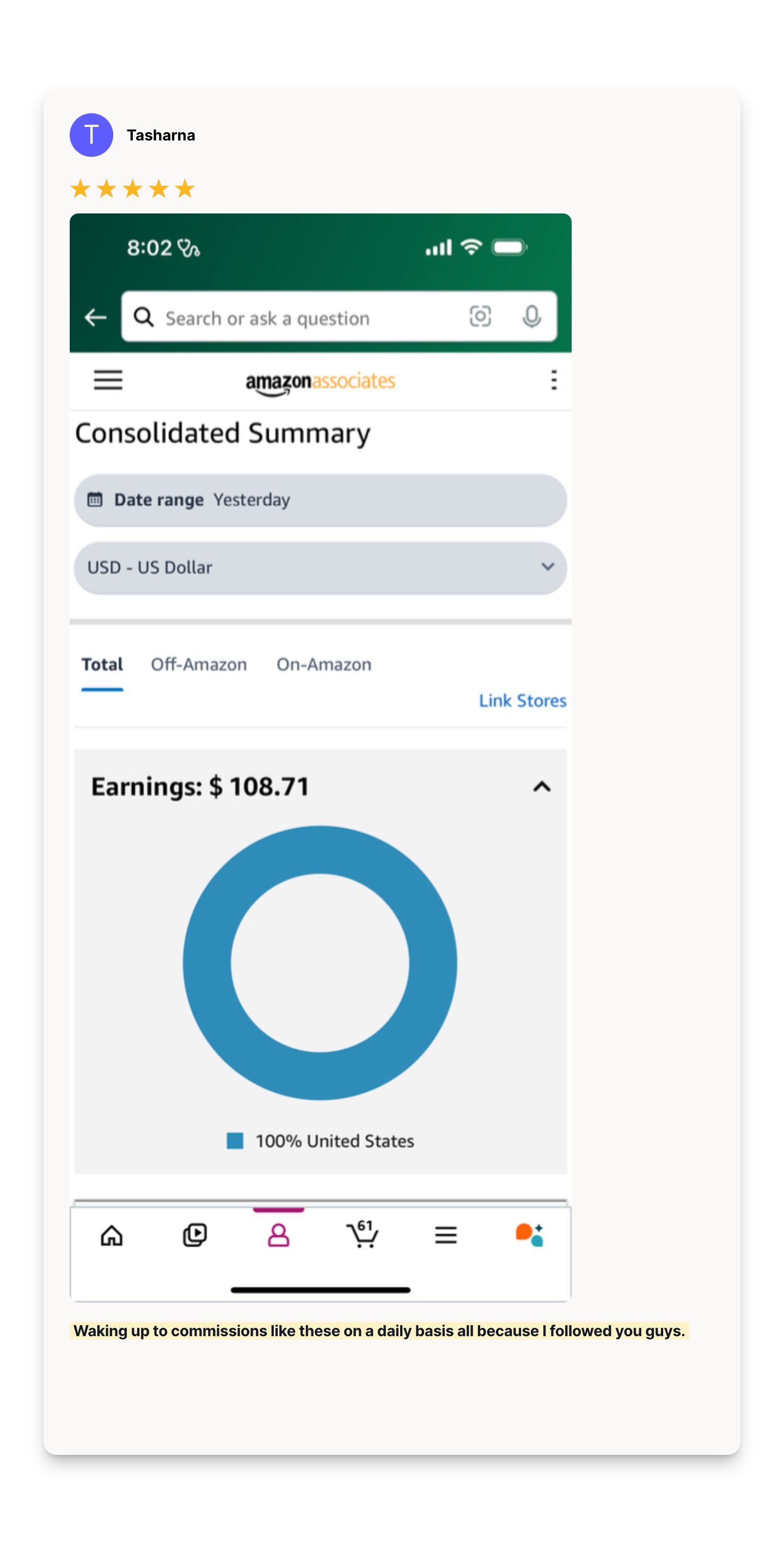Open the video Inspire icon in bottom bar
784x1542 pixels.
tap(195, 1235)
